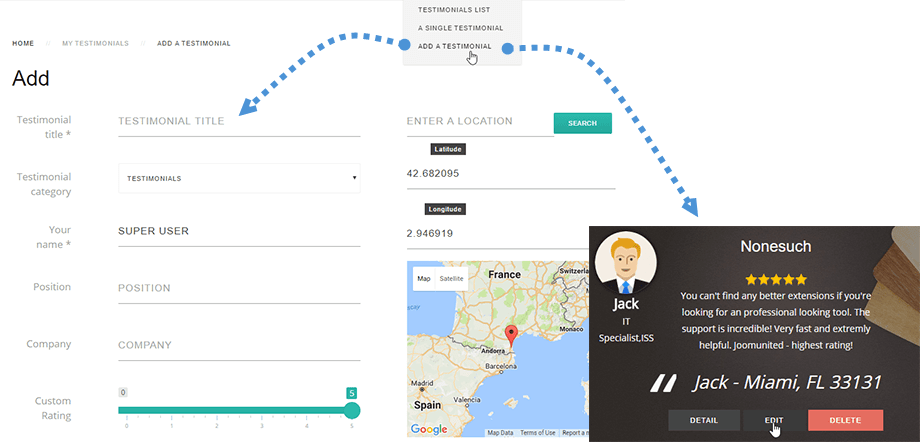Click the Google logo on map
Viewport: 920px width, 443px height.
(428, 429)
